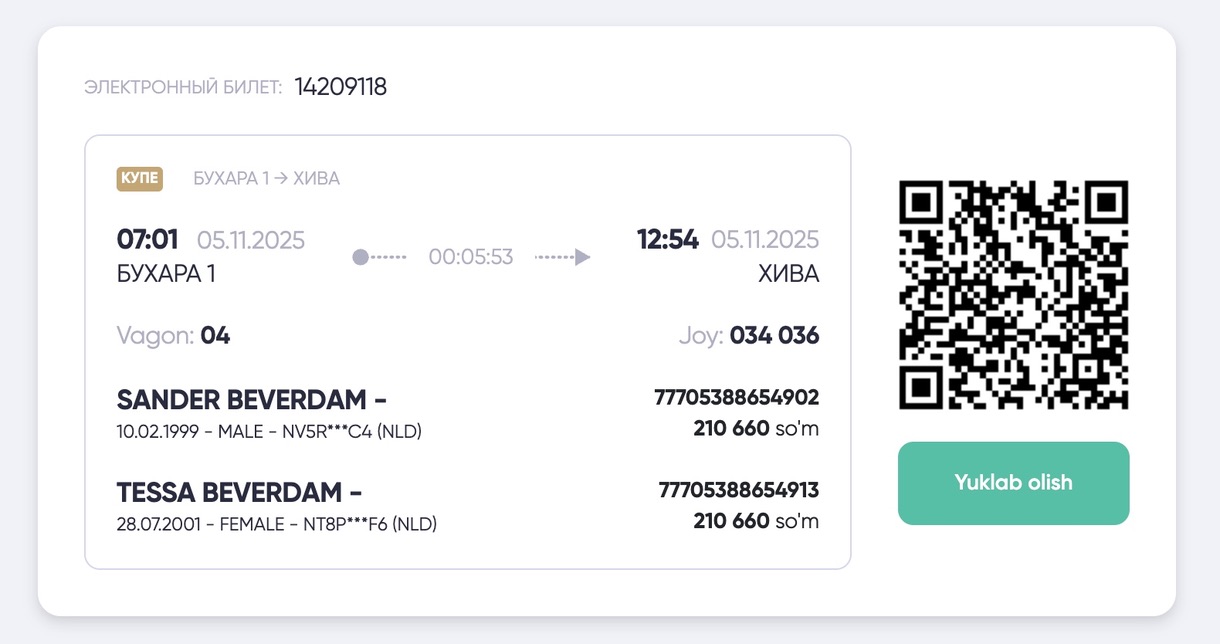Click ticket number 77705388654902

tap(736, 398)
